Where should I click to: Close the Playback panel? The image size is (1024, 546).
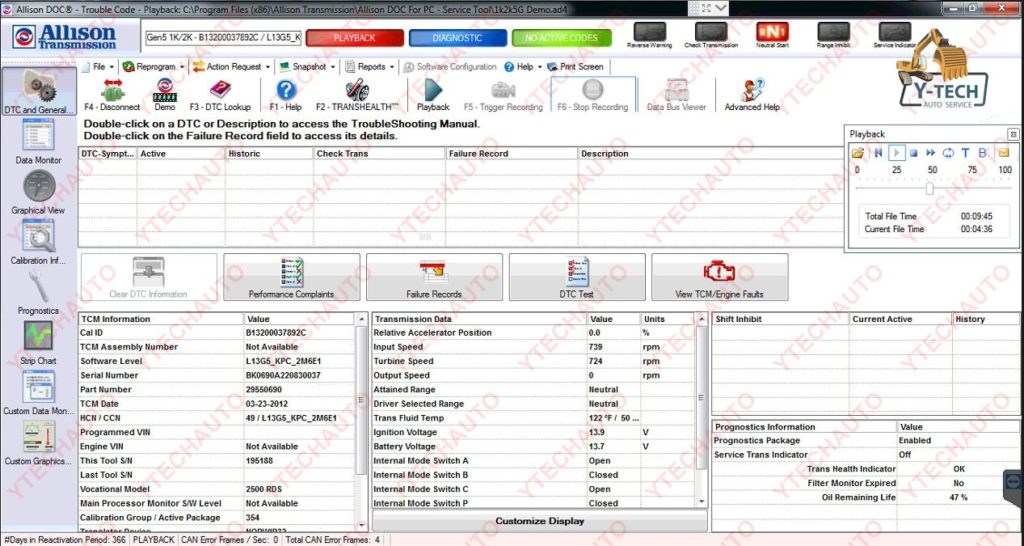[x=1013, y=134]
